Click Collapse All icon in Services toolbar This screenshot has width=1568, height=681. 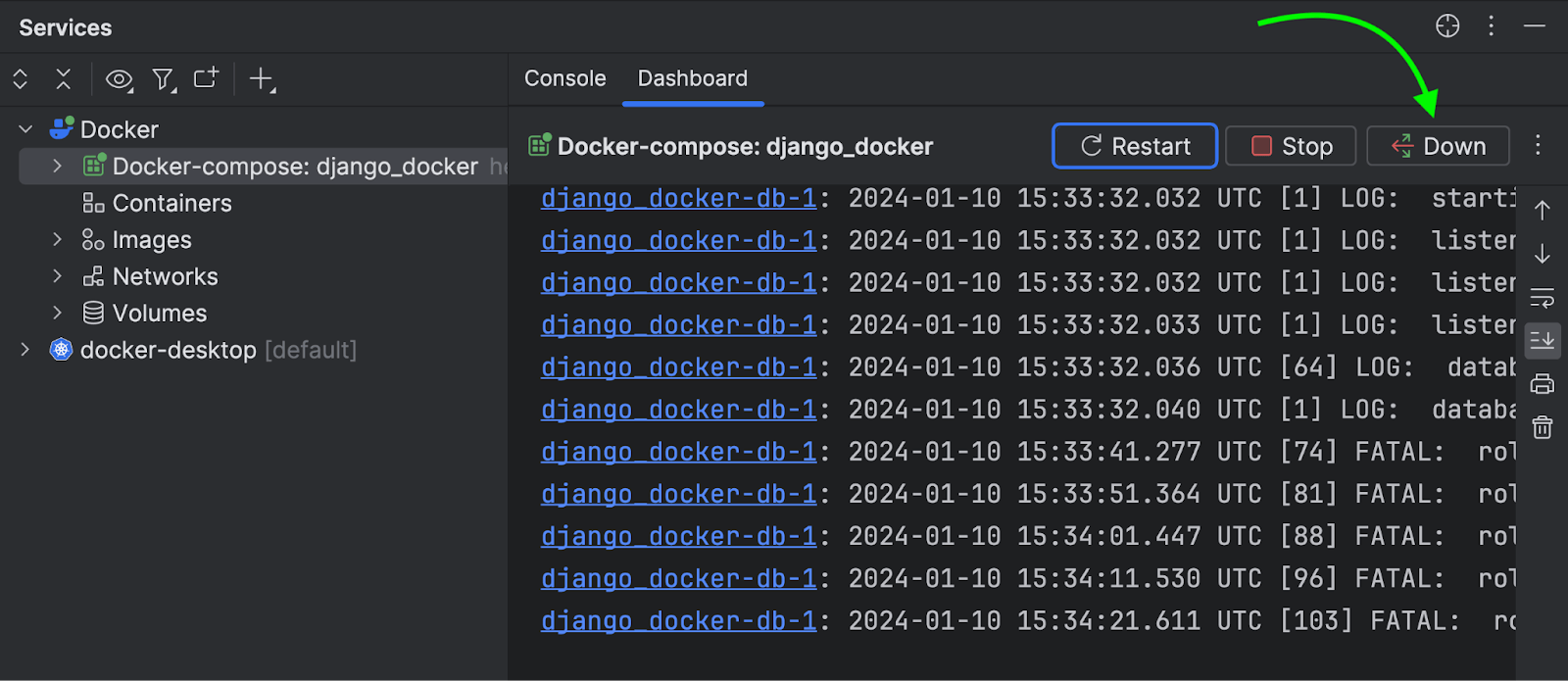coord(64,79)
